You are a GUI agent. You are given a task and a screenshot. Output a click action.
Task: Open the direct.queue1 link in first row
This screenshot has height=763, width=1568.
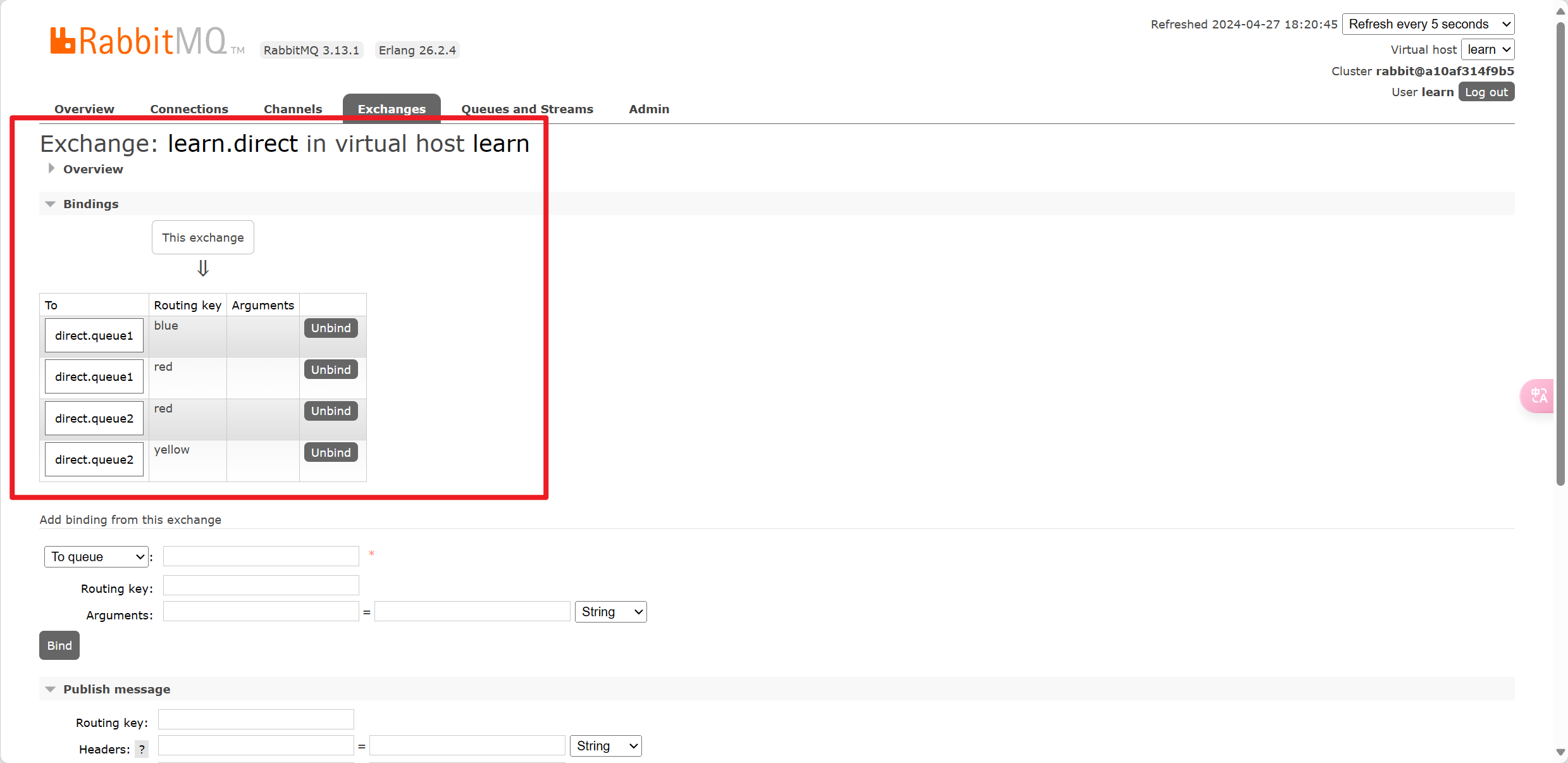click(94, 335)
